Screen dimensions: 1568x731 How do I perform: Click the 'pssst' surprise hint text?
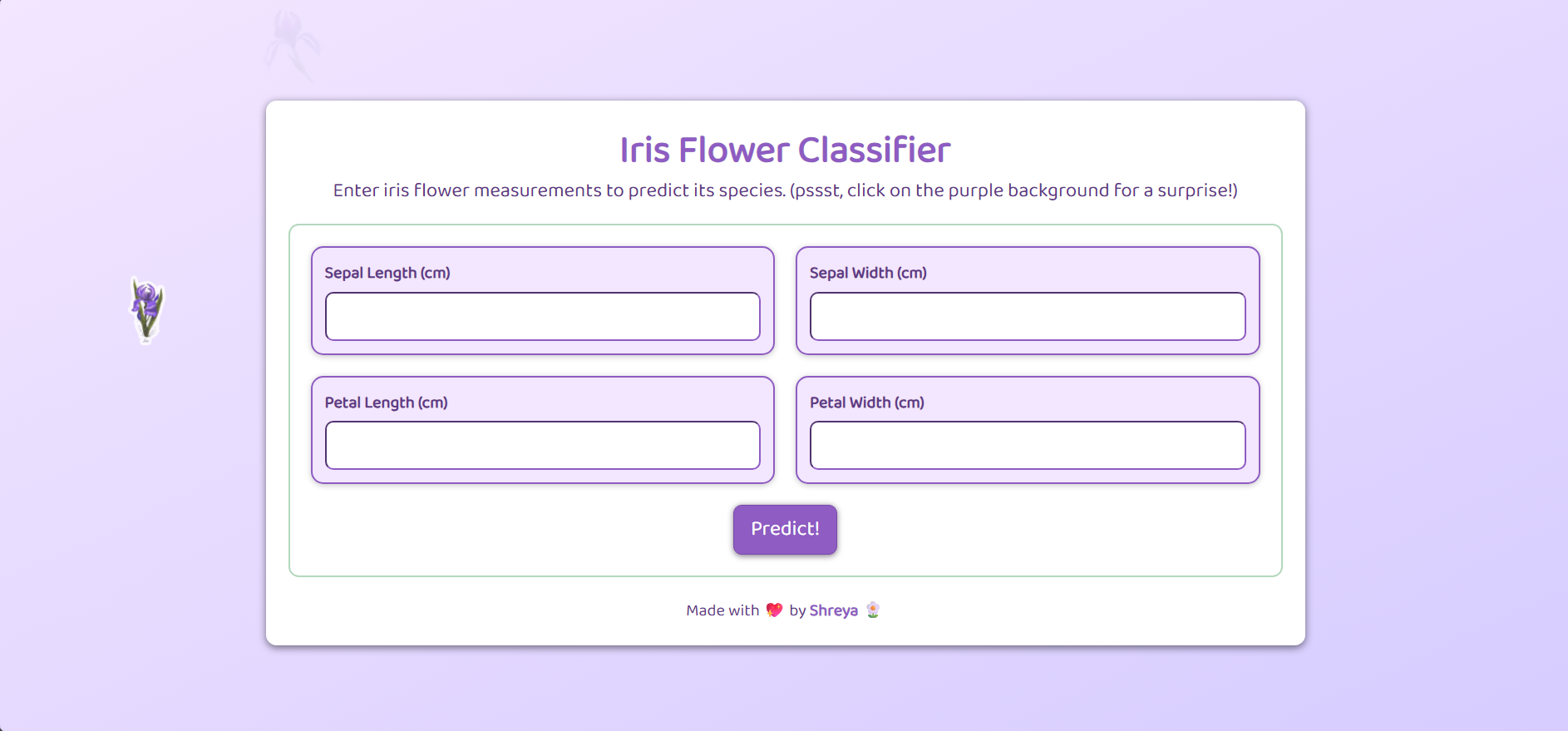pyautogui.click(x=1014, y=190)
